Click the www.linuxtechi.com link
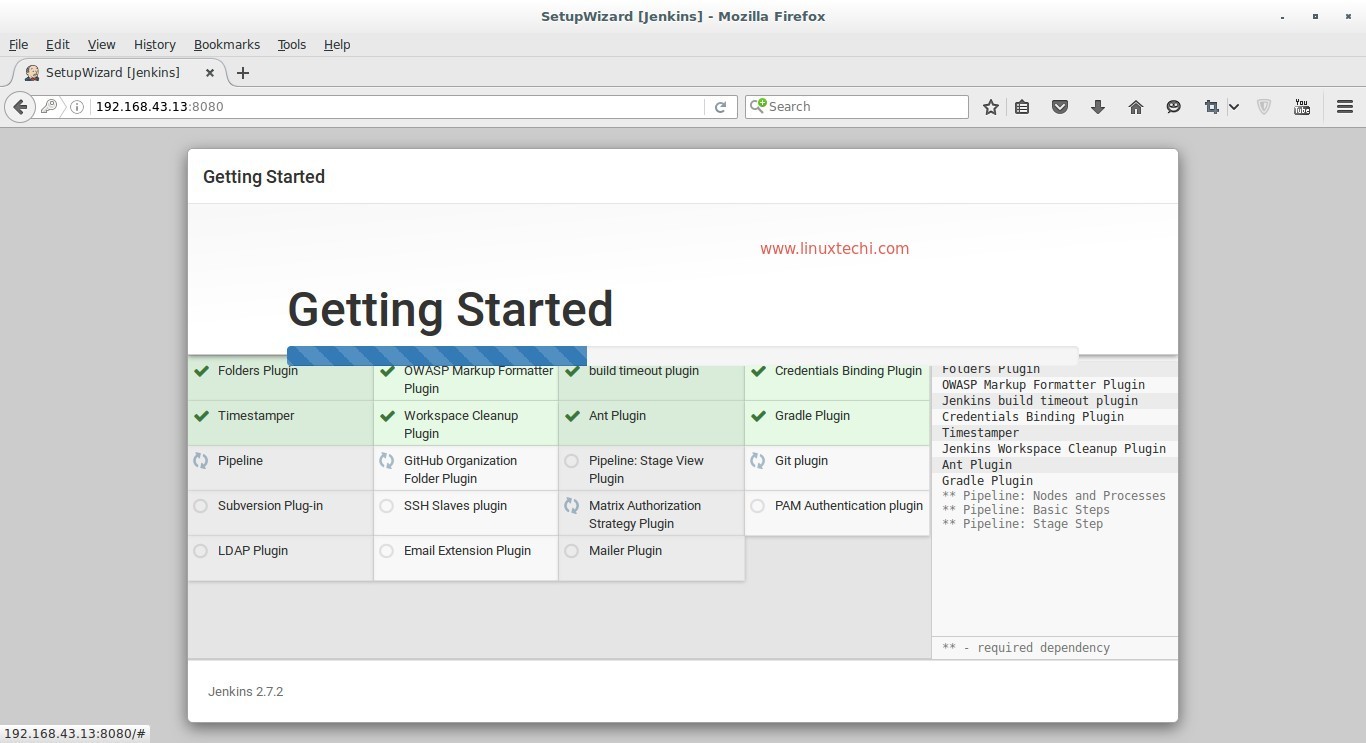Screen dimensions: 1366x743 834,248
